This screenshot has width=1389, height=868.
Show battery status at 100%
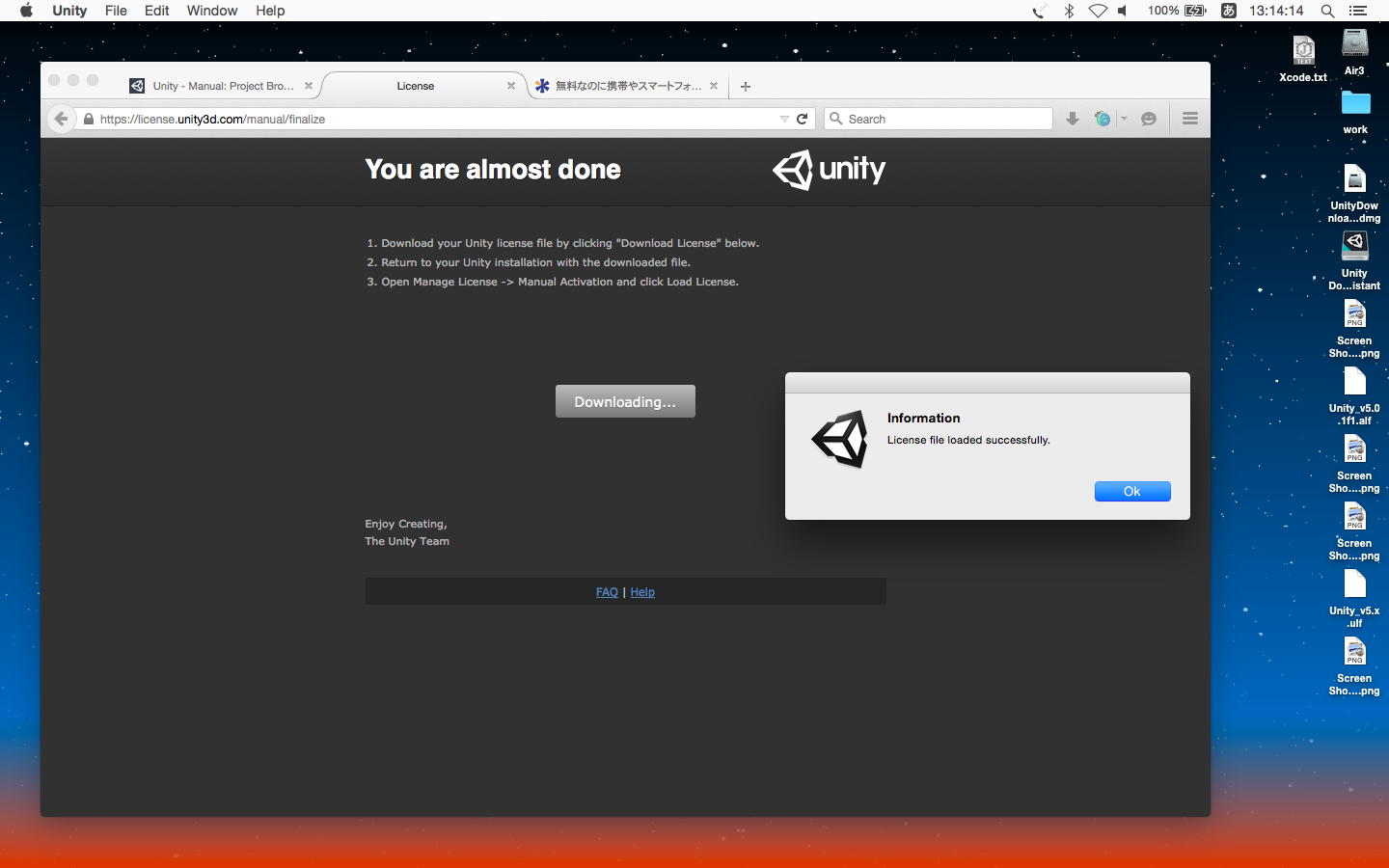tap(1177, 11)
